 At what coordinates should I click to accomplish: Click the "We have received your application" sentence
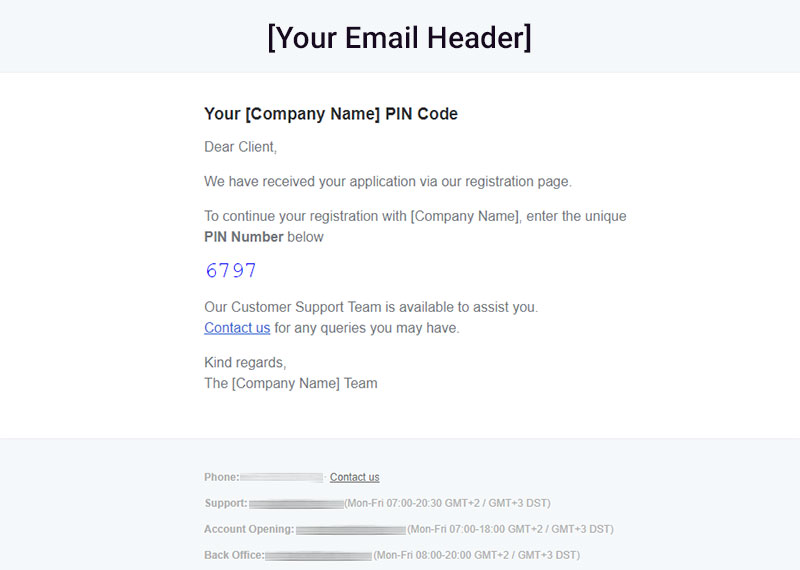click(387, 182)
